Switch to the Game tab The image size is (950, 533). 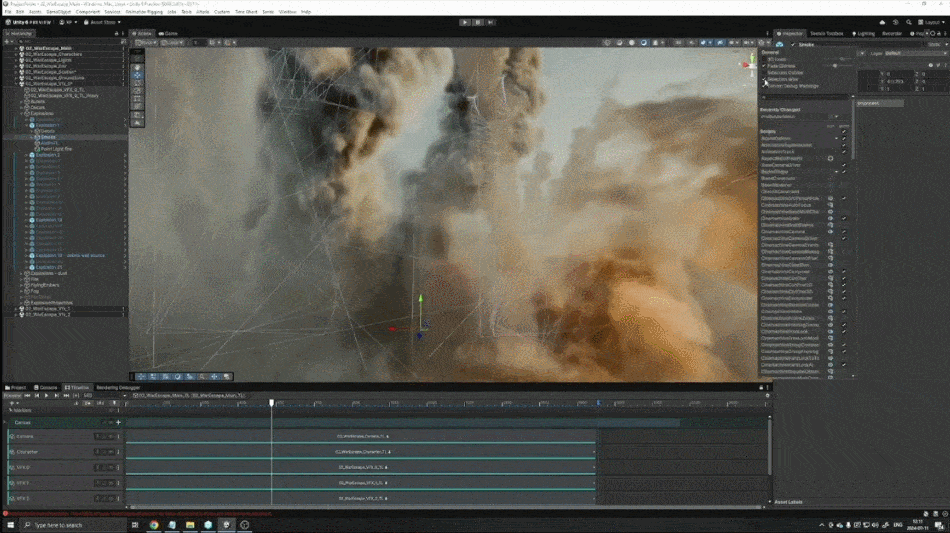168,33
